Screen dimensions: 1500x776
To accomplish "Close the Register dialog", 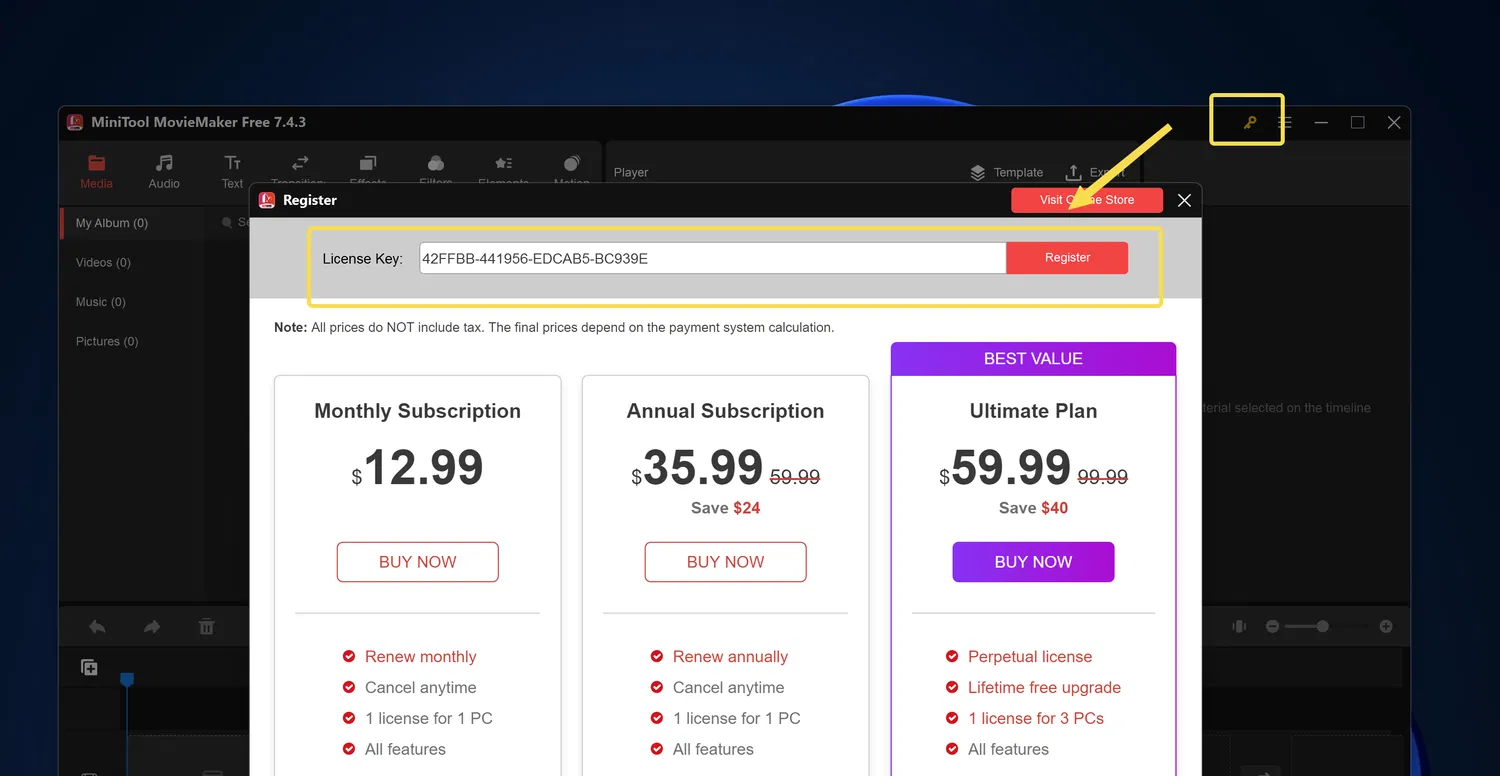I will (x=1184, y=200).
